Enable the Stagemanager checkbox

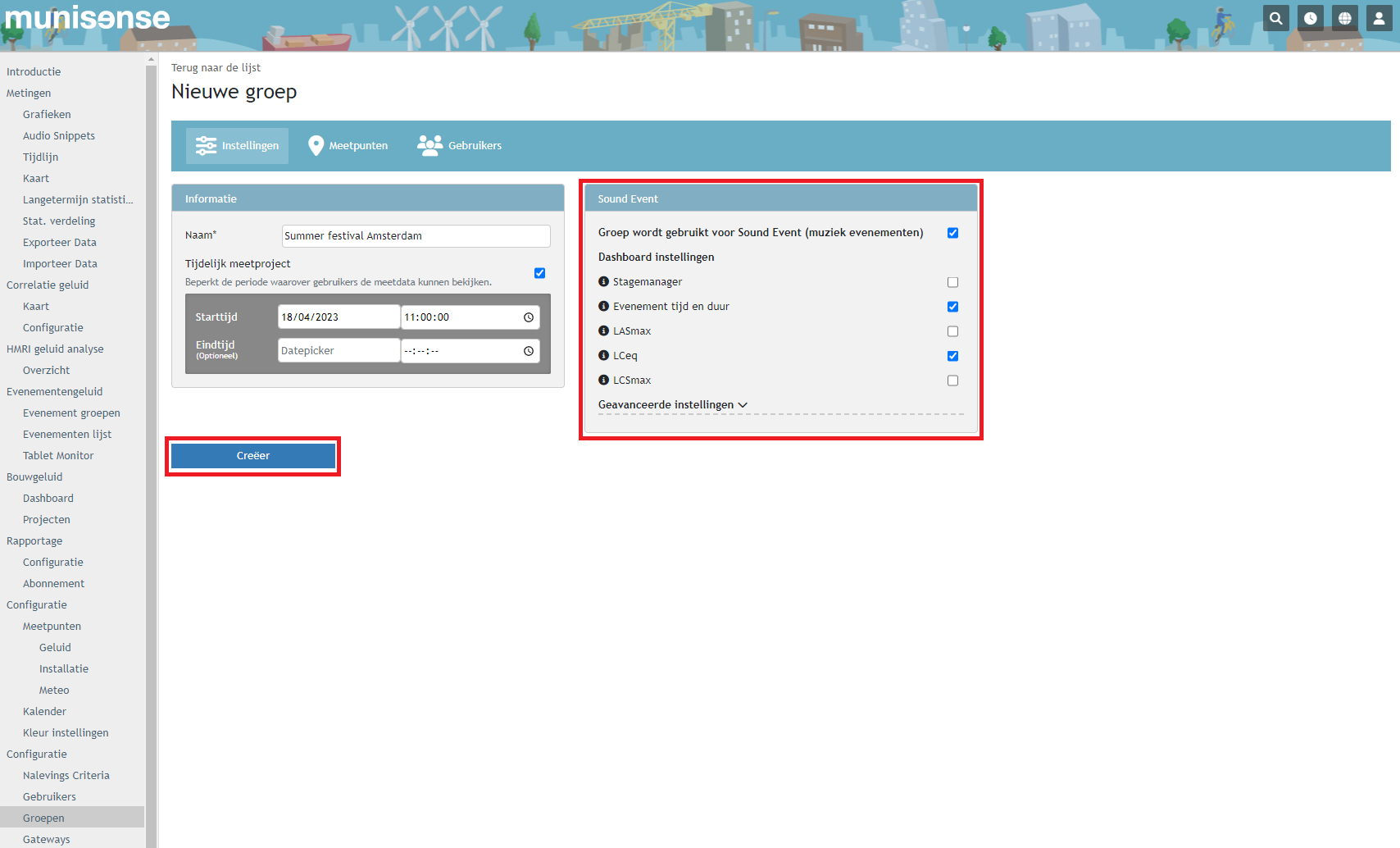tap(952, 282)
